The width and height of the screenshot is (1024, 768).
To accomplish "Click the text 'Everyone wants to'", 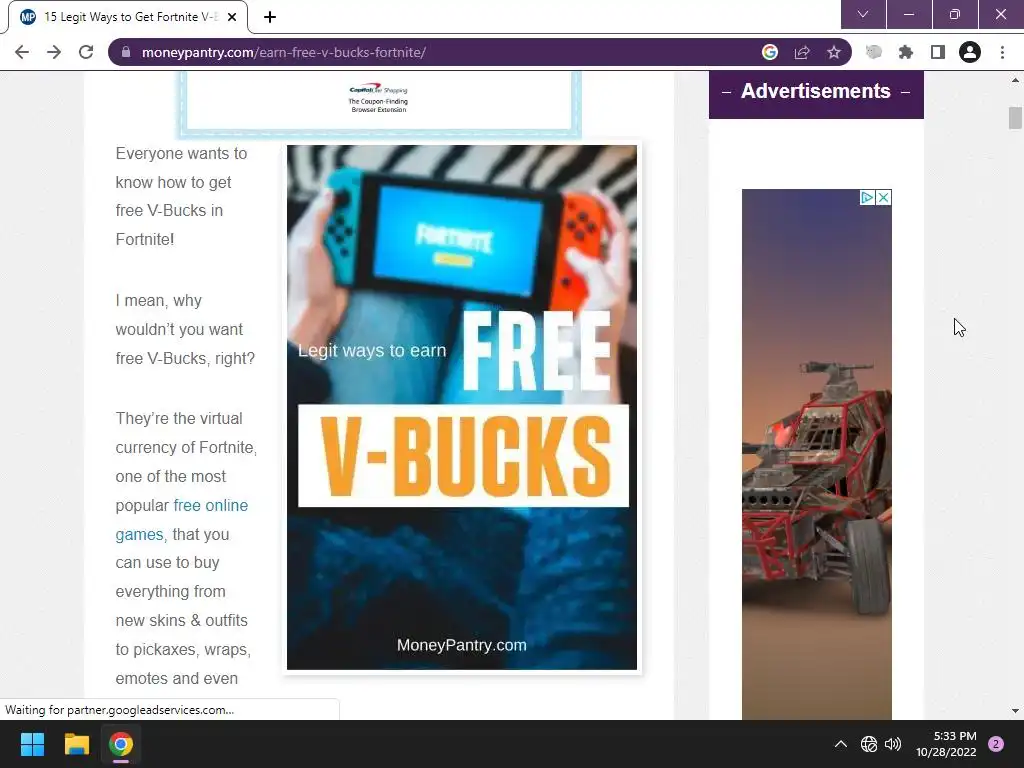I will (182, 153).
